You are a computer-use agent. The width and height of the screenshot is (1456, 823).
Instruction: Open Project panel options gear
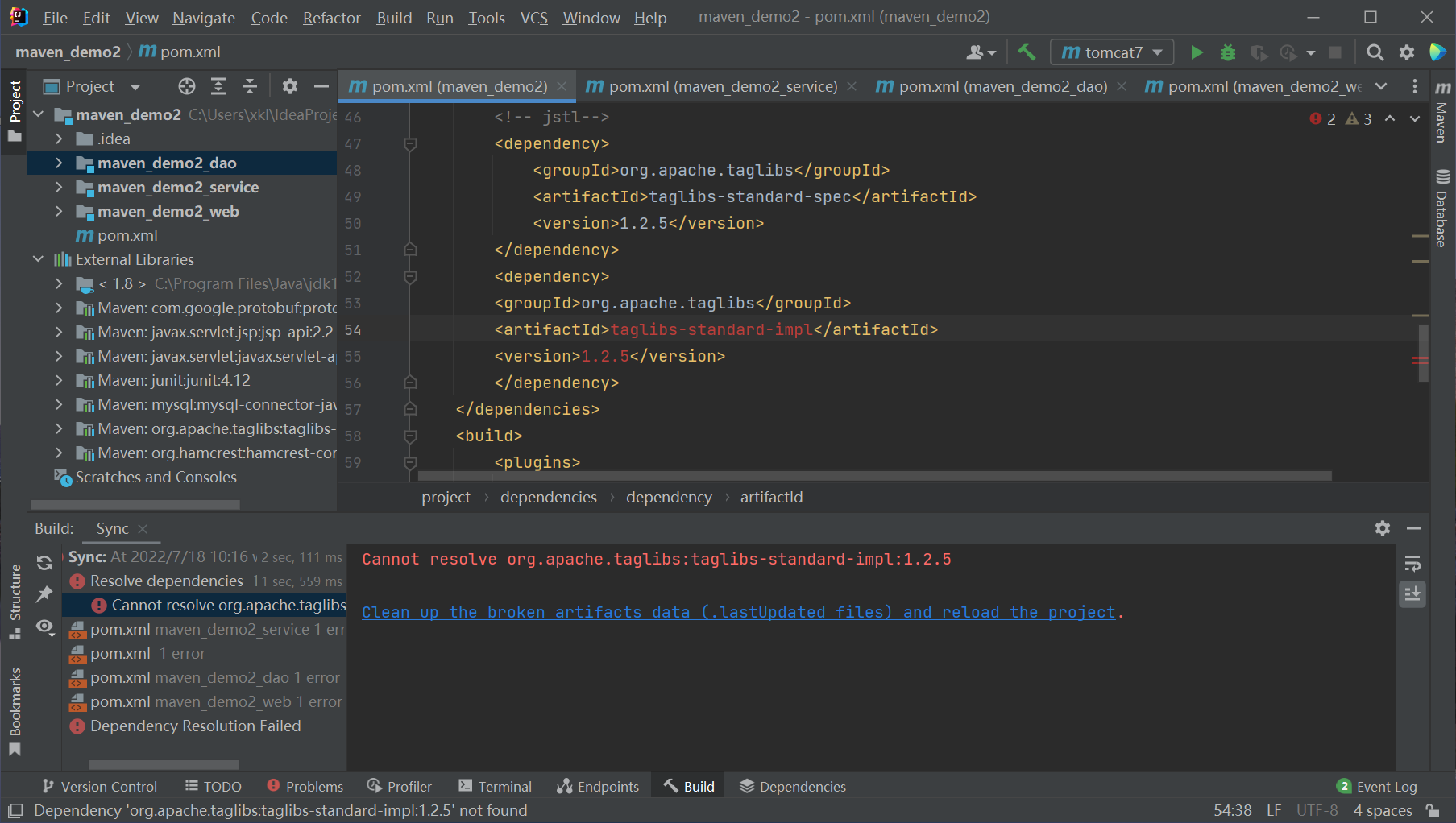click(290, 86)
